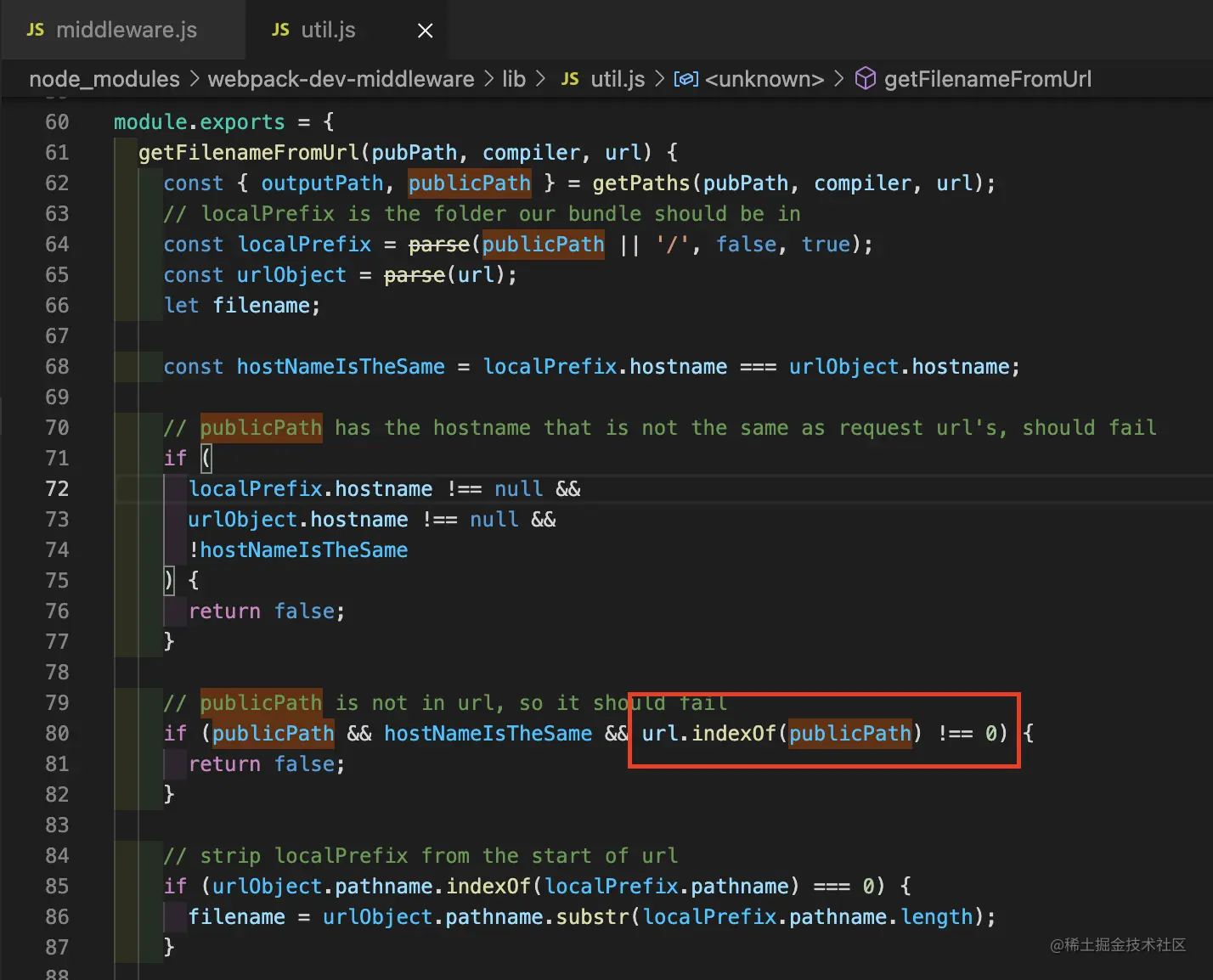
Task: Click 'substr' on line 86
Action: tap(593, 917)
